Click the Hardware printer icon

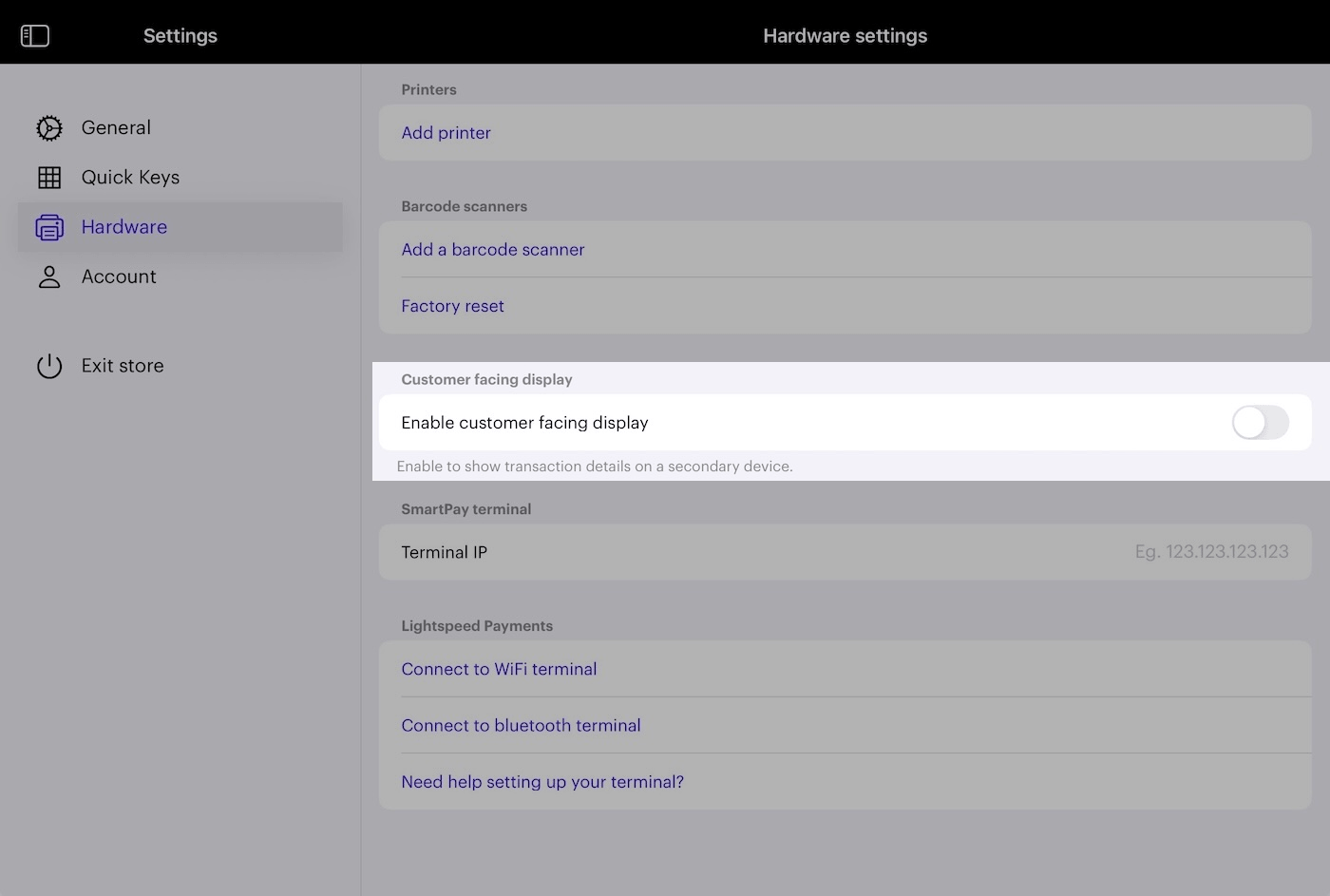pos(49,227)
